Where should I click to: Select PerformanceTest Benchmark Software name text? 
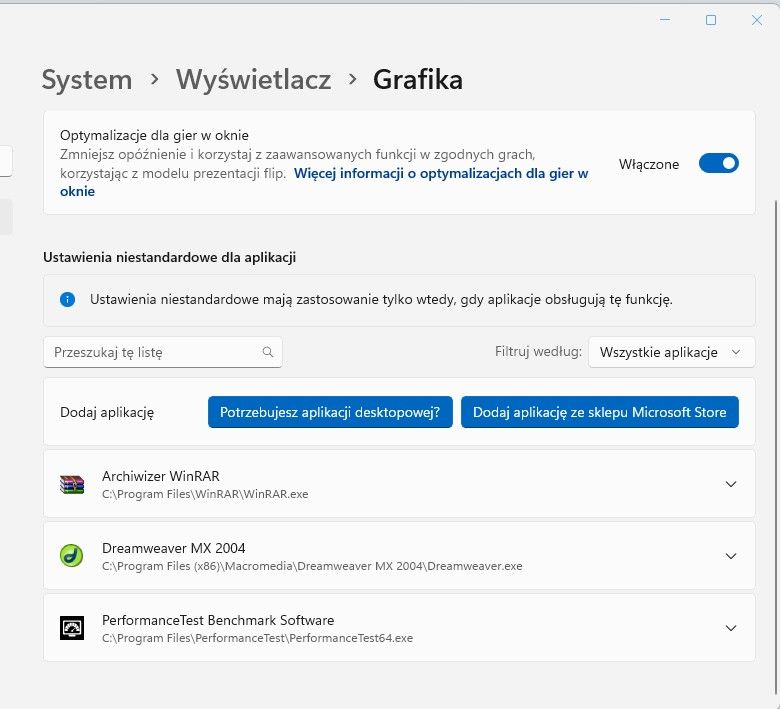pos(218,620)
